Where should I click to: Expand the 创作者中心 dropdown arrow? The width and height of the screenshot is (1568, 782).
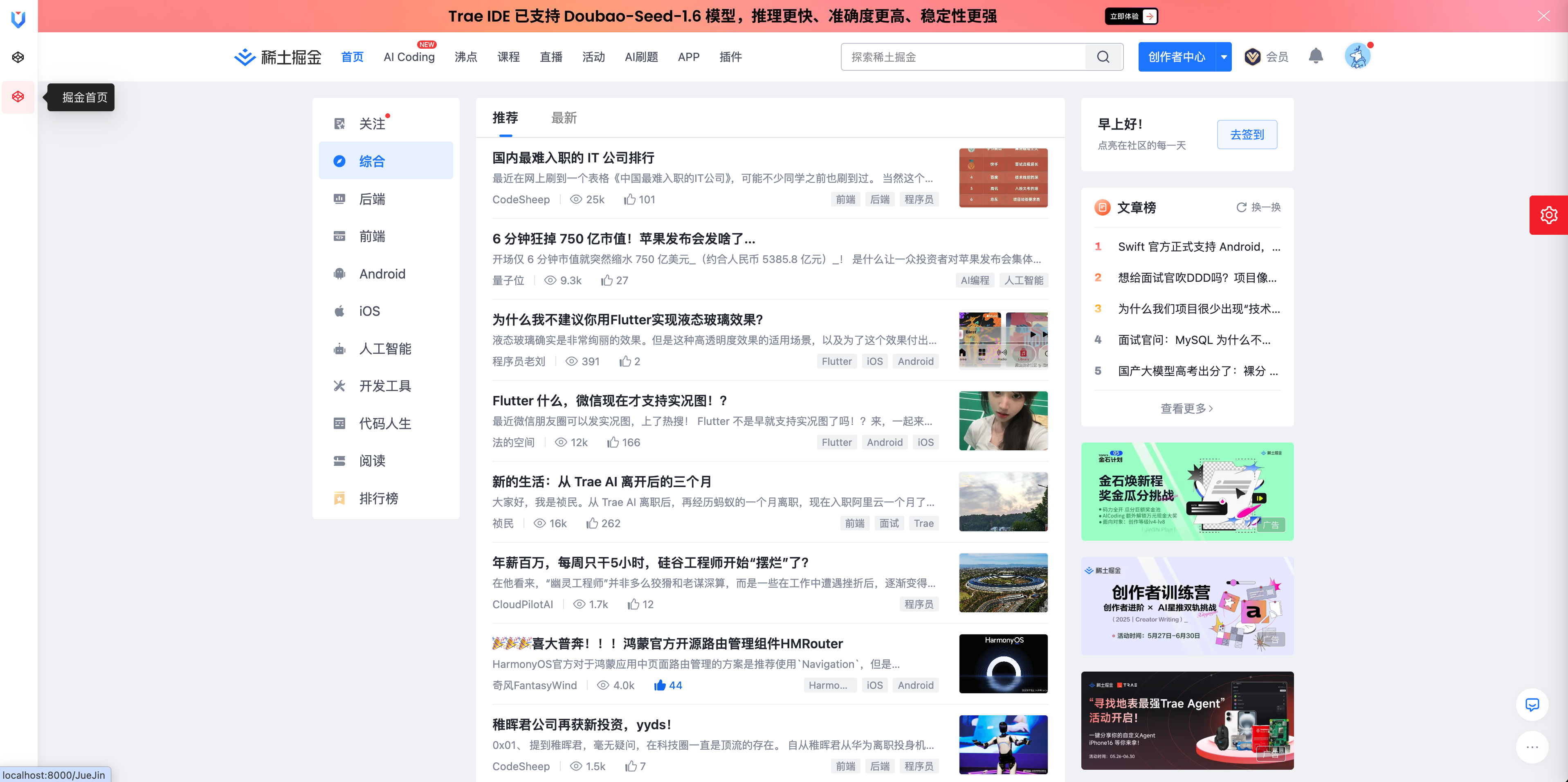tap(1224, 56)
